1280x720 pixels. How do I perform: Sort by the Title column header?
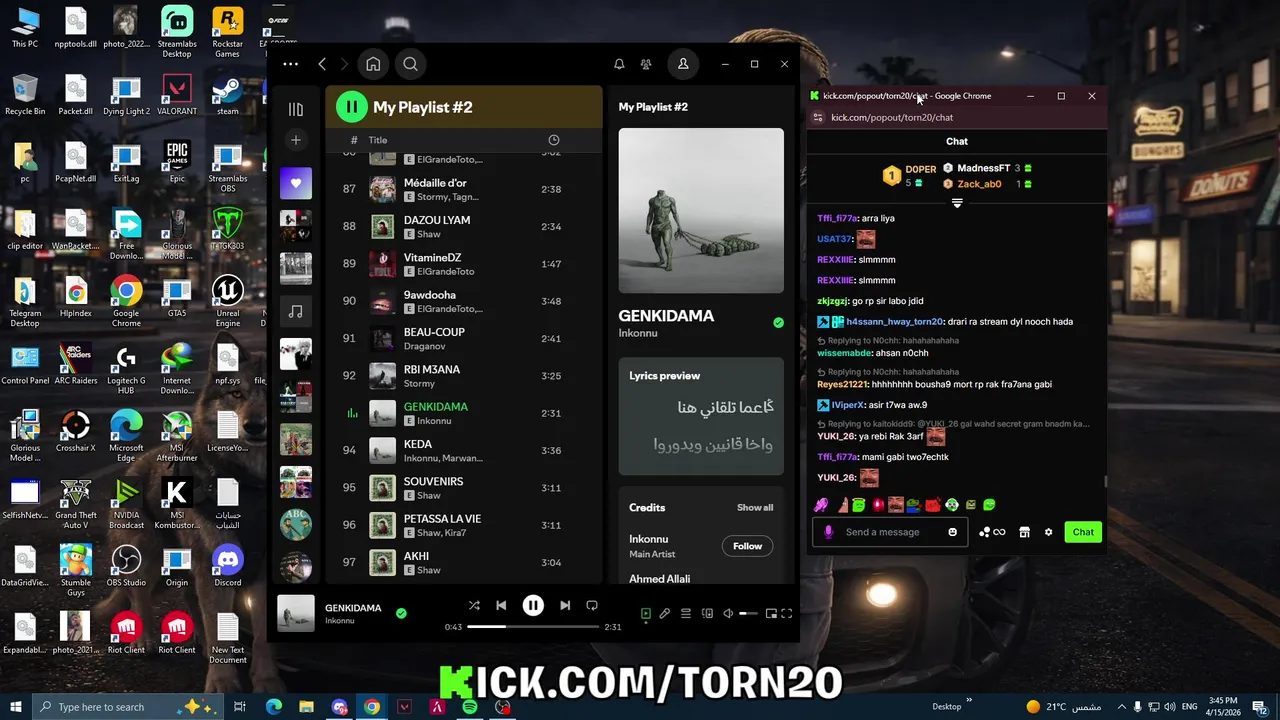point(378,140)
